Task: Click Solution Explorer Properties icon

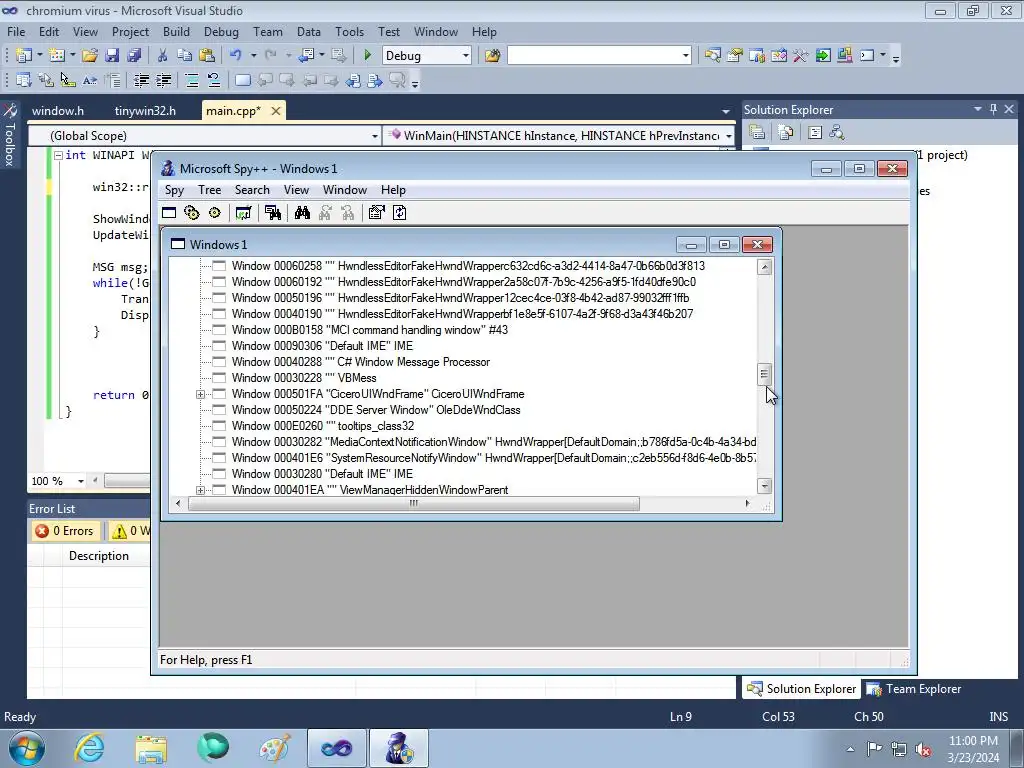Action: point(757,133)
